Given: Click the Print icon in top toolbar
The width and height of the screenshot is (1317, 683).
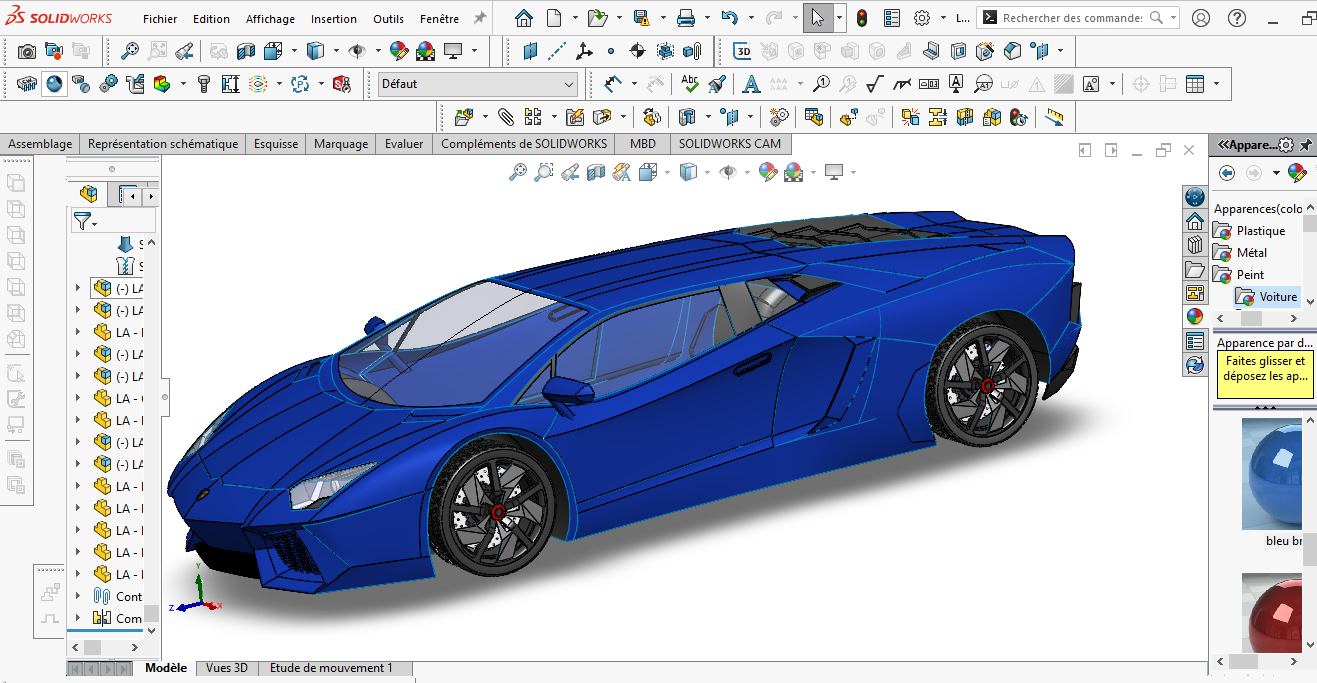Looking at the screenshot, I should [x=686, y=18].
